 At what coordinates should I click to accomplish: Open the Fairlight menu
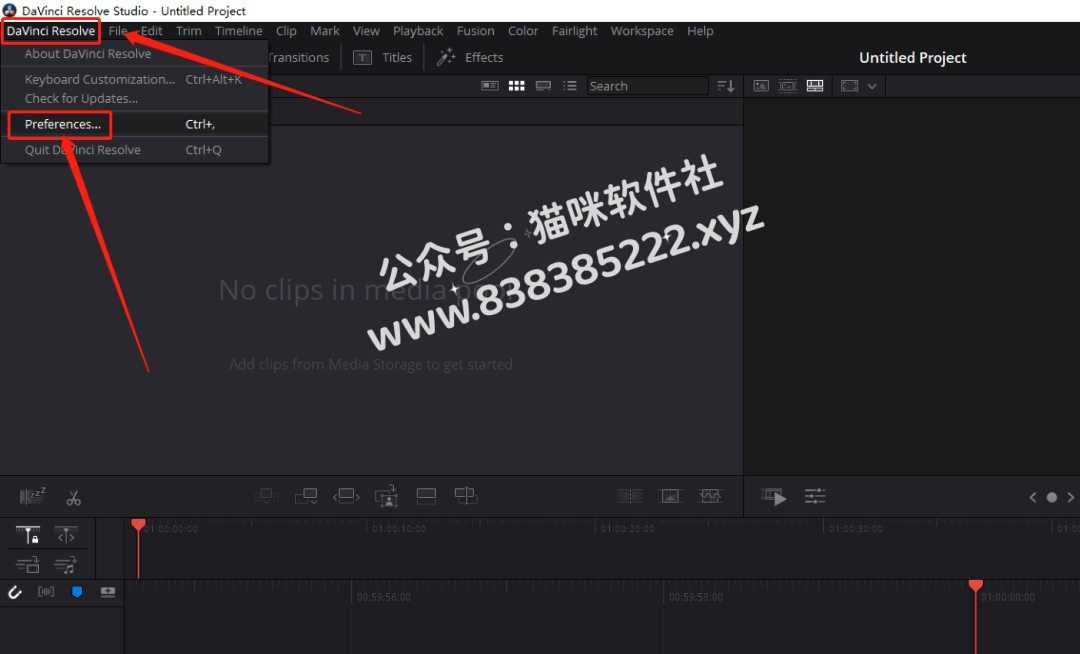pos(574,31)
